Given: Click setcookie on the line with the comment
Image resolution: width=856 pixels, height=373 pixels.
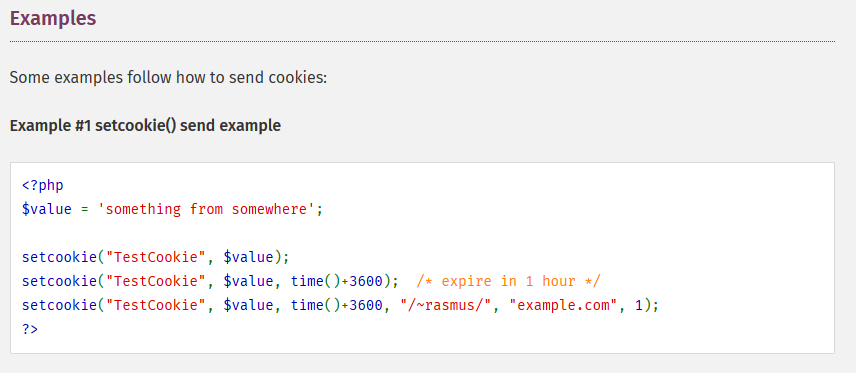Looking at the screenshot, I should (x=60, y=281).
